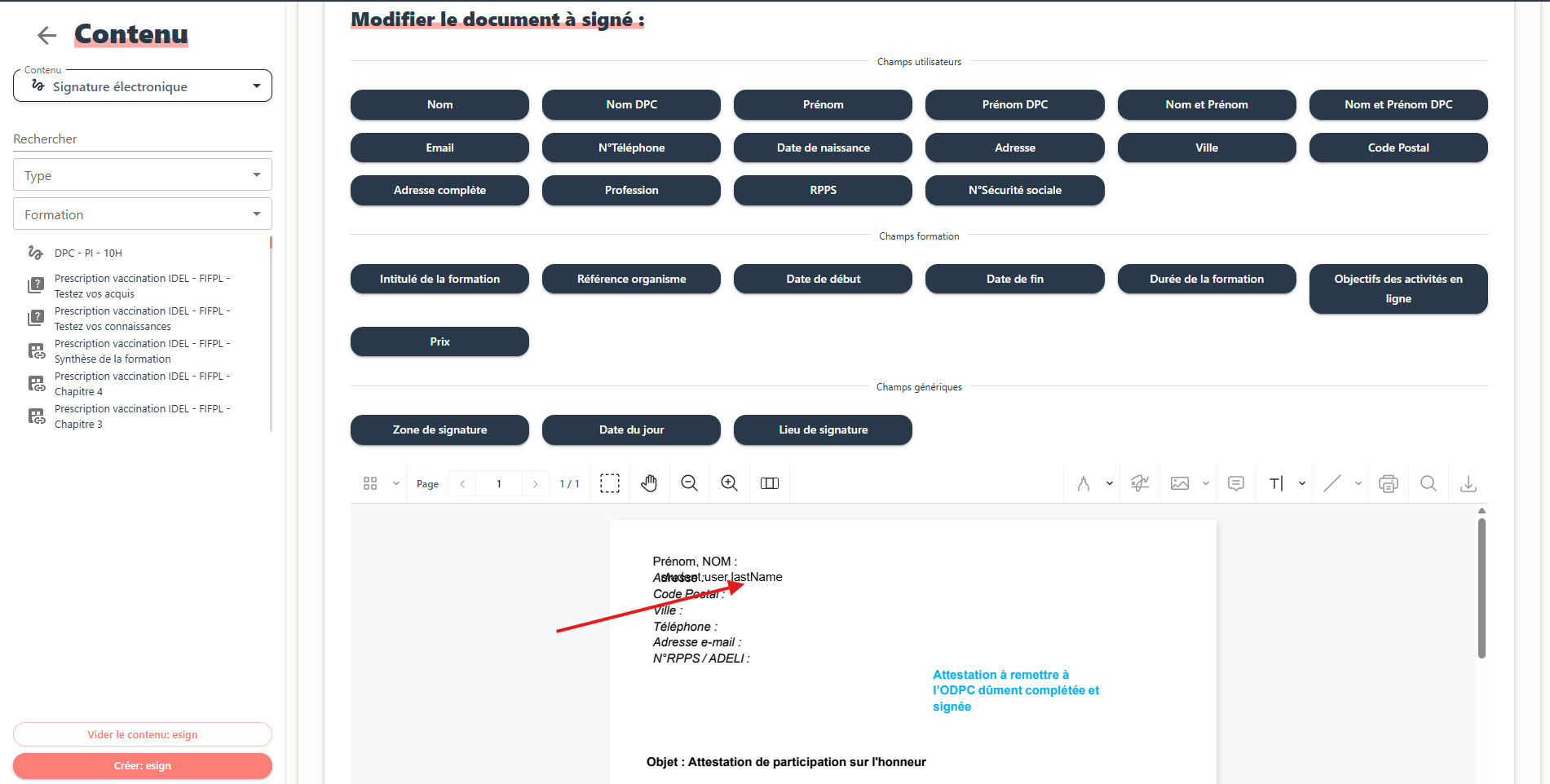Add a comment note annotation

pyautogui.click(x=1236, y=483)
